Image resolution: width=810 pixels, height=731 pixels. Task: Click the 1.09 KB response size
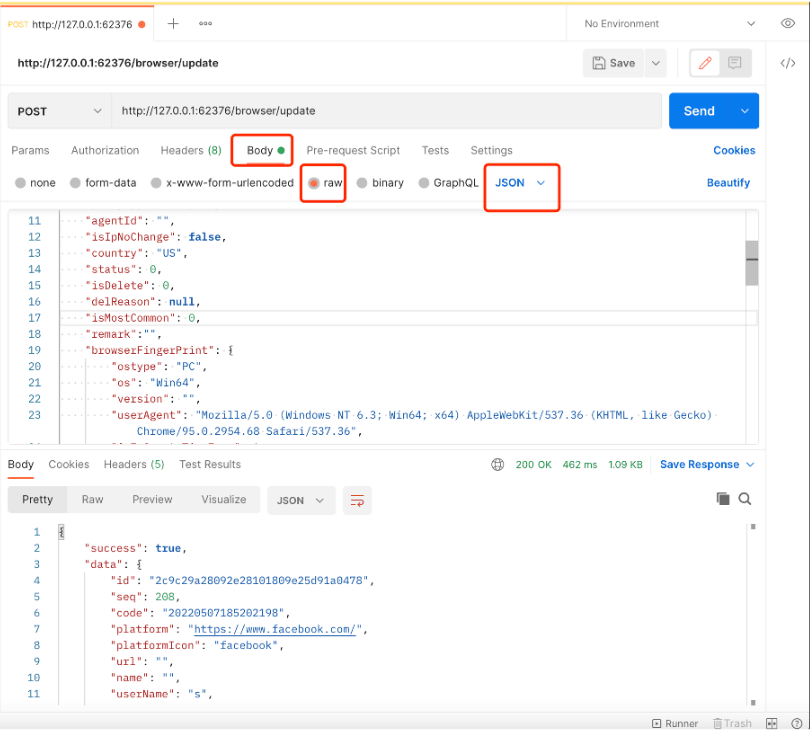coord(626,464)
